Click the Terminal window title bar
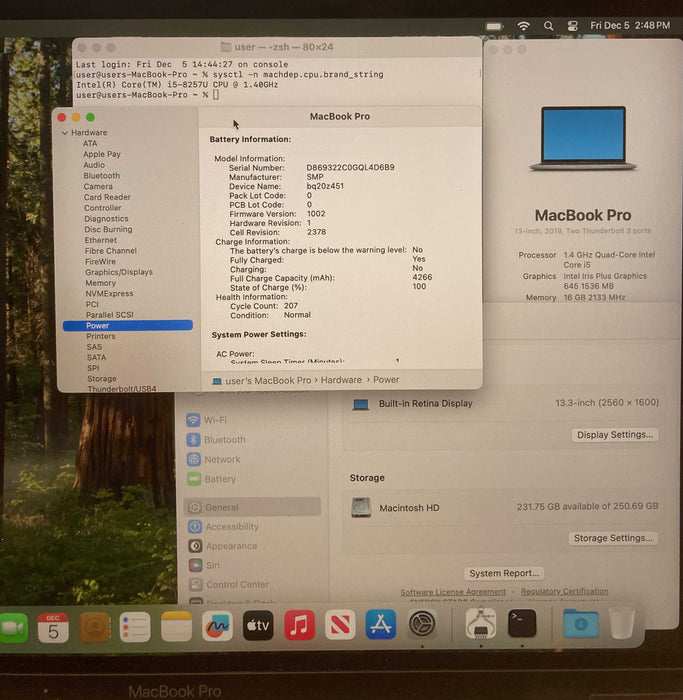This screenshot has height=700, width=683. click(277, 47)
